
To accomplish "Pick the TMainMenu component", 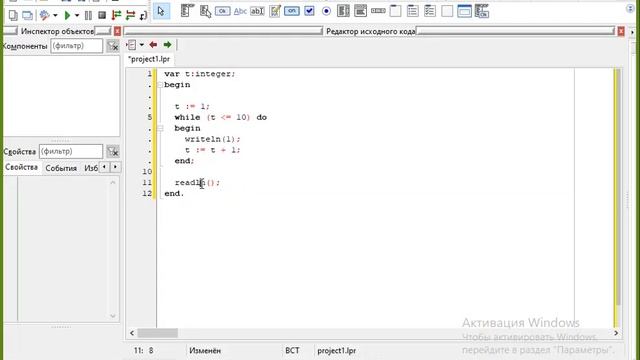I will click(187, 11).
